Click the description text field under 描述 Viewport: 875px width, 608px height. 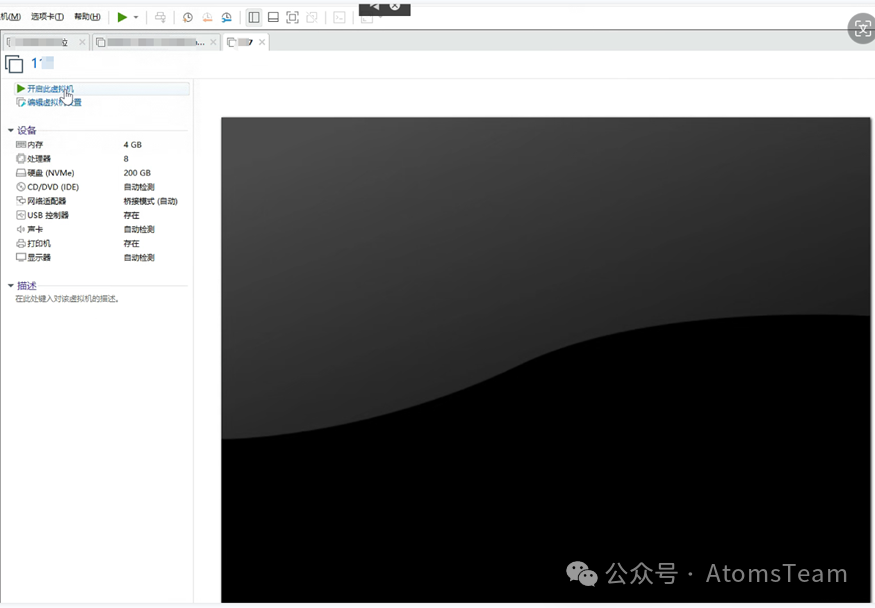click(67, 299)
